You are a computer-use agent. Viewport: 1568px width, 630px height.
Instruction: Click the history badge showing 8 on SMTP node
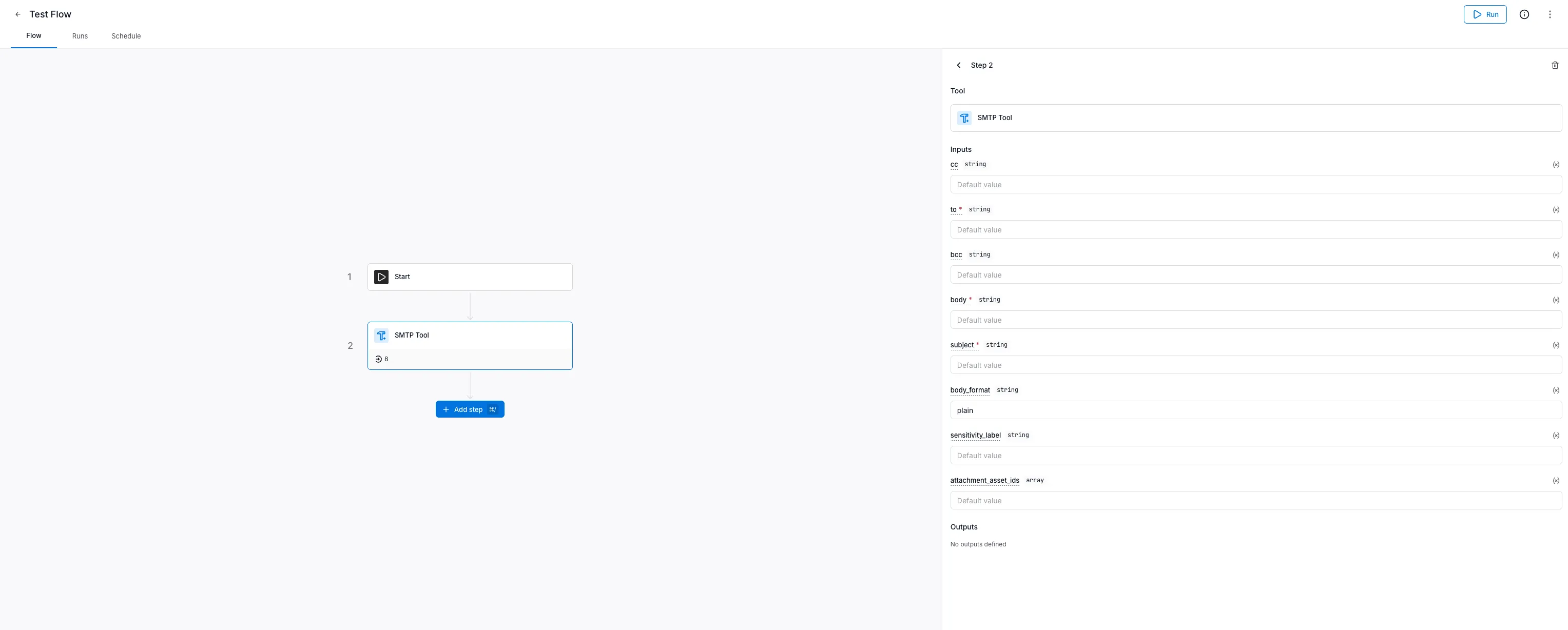(382, 359)
